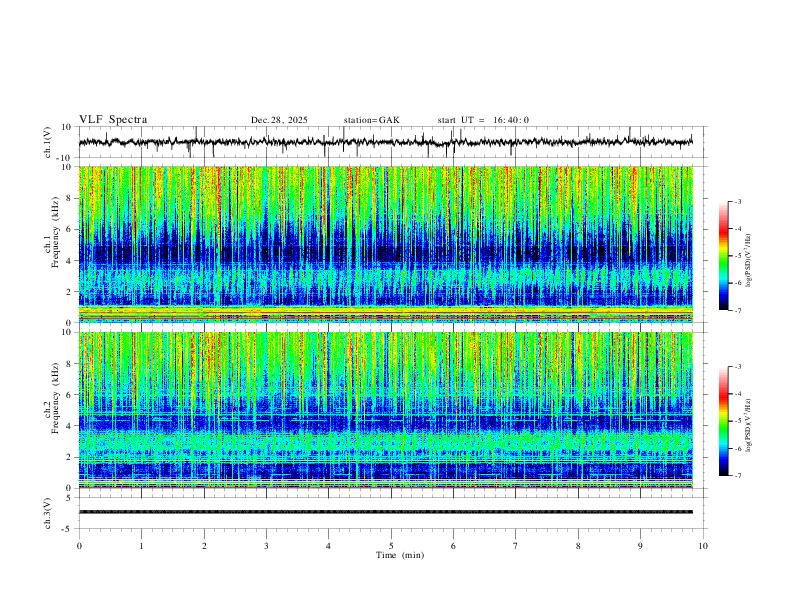
Task: Click the 'start UT = 16:40:0' text
Action: pos(483,120)
